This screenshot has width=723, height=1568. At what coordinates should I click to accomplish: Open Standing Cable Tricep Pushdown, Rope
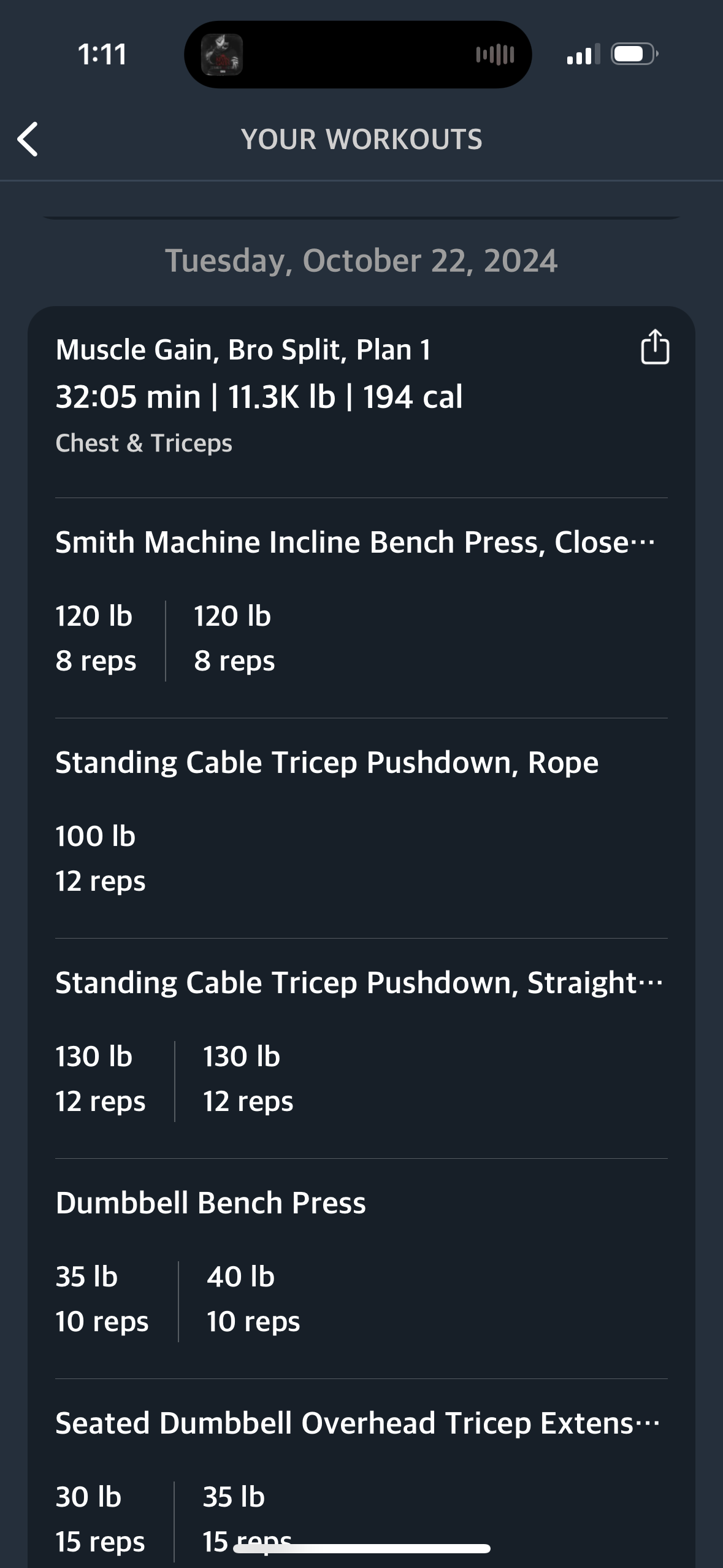327,763
